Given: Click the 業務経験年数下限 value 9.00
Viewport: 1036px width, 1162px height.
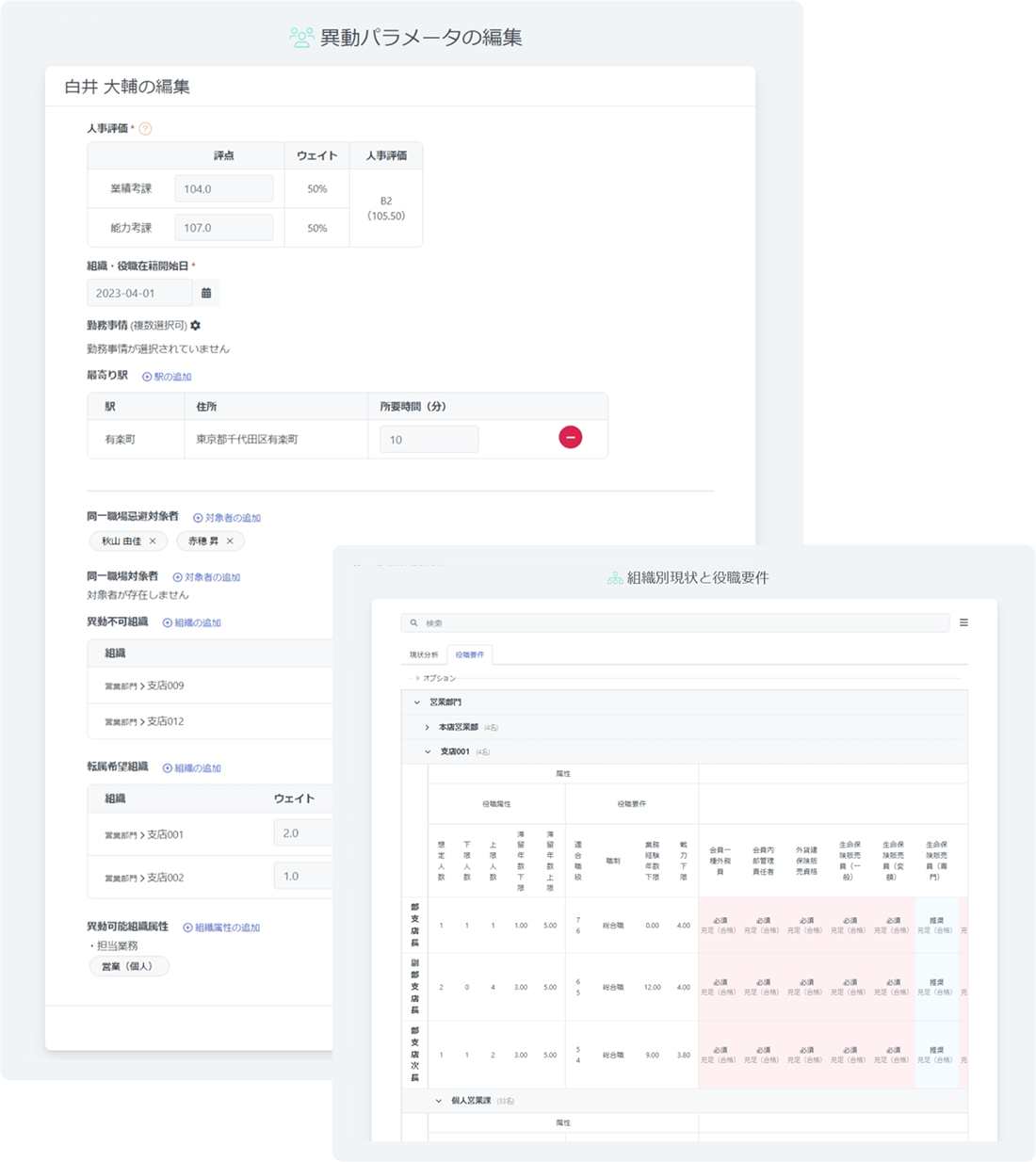Looking at the screenshot, I should pos(652,1055).
